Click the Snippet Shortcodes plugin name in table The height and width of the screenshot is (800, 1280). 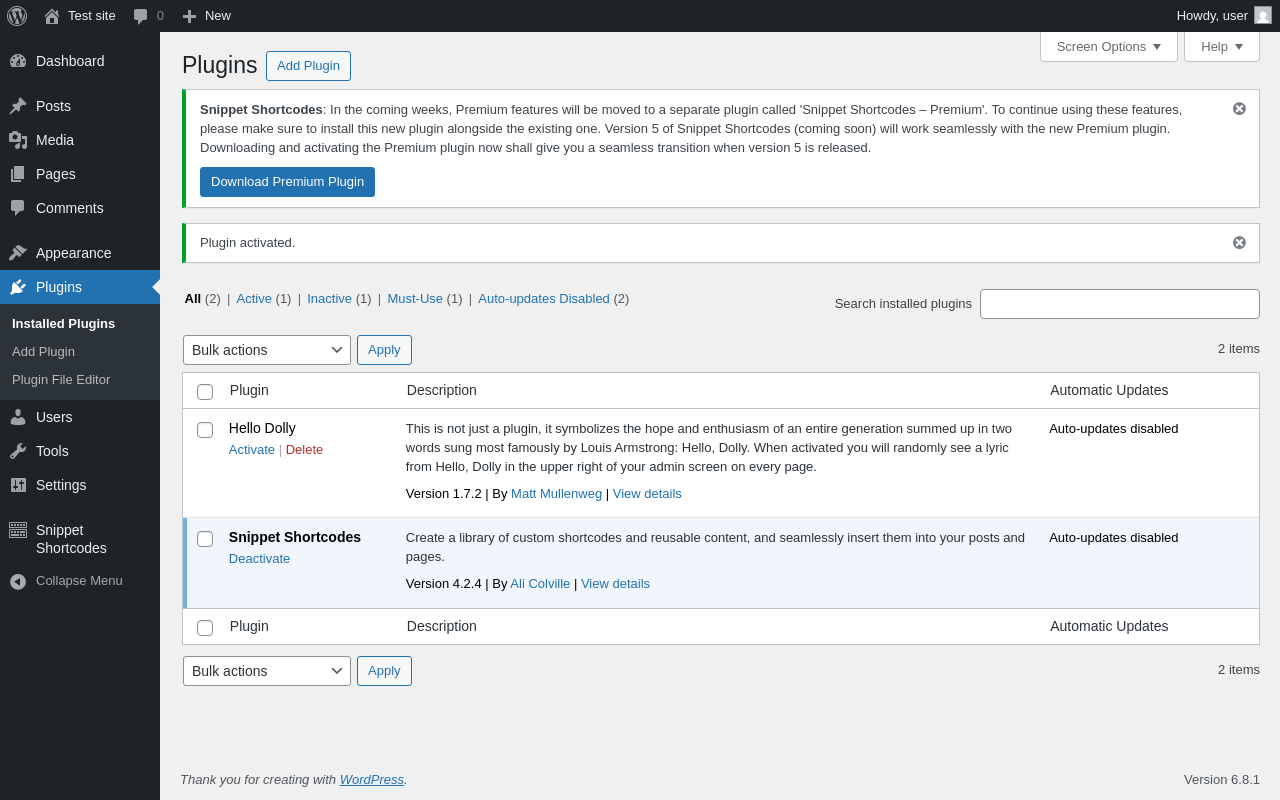[295, 538]
